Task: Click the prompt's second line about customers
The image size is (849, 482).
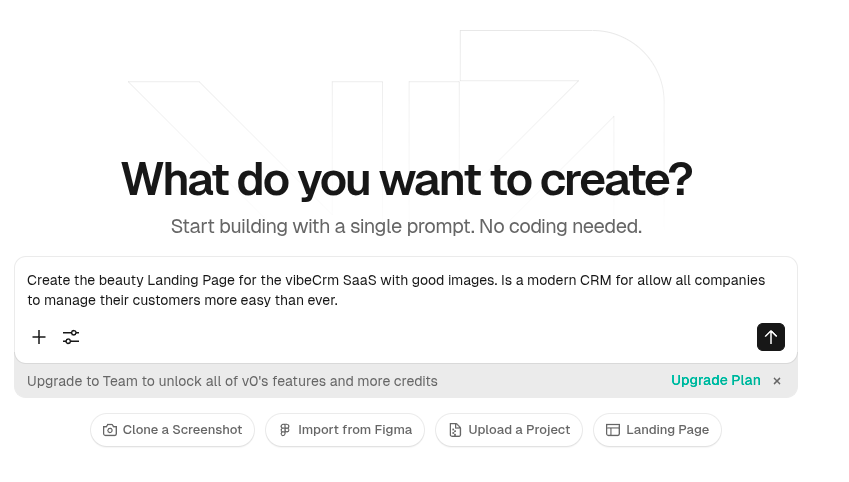Action: coord(182,300)
